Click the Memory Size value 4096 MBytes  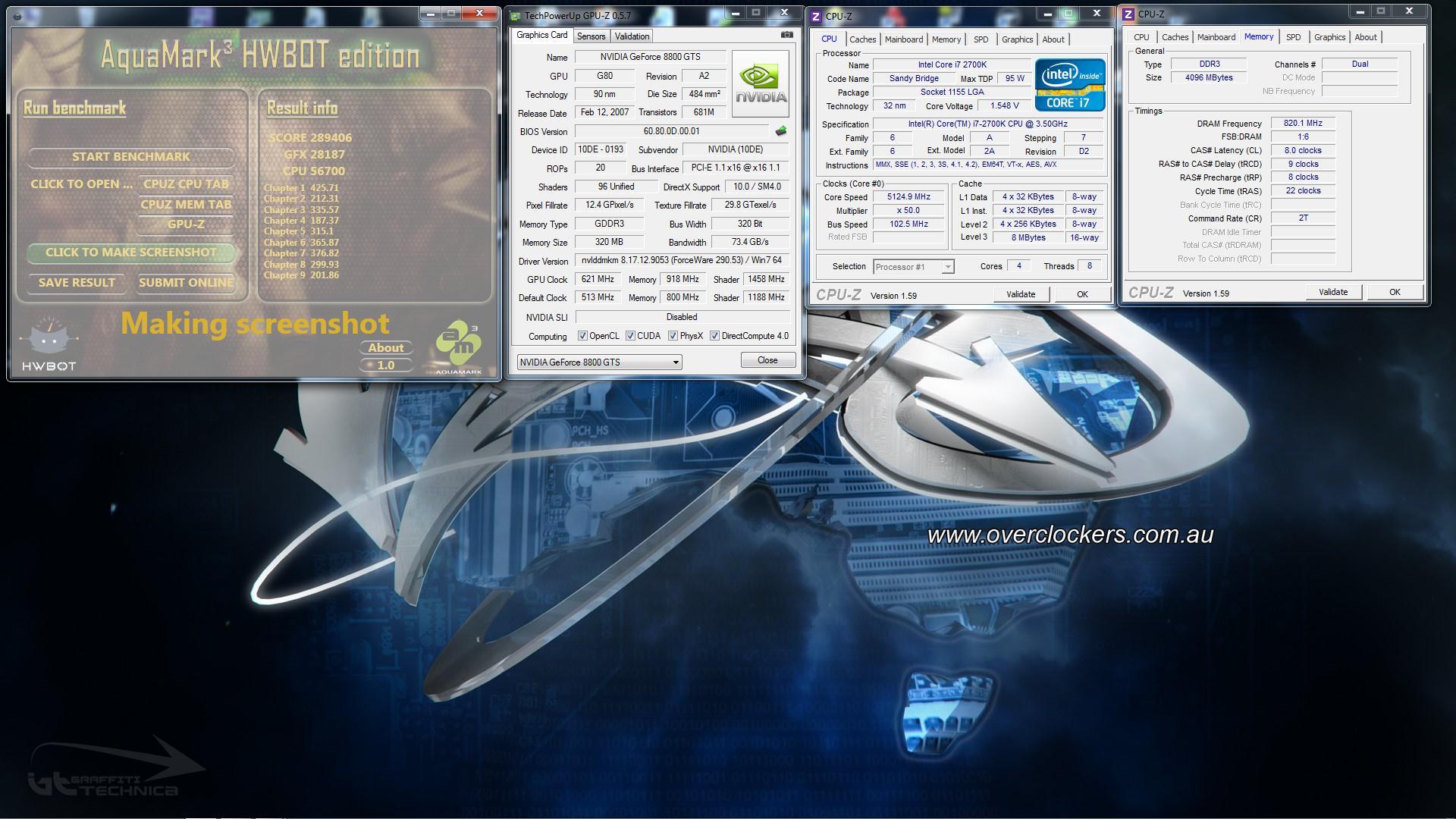[1209, 77]
